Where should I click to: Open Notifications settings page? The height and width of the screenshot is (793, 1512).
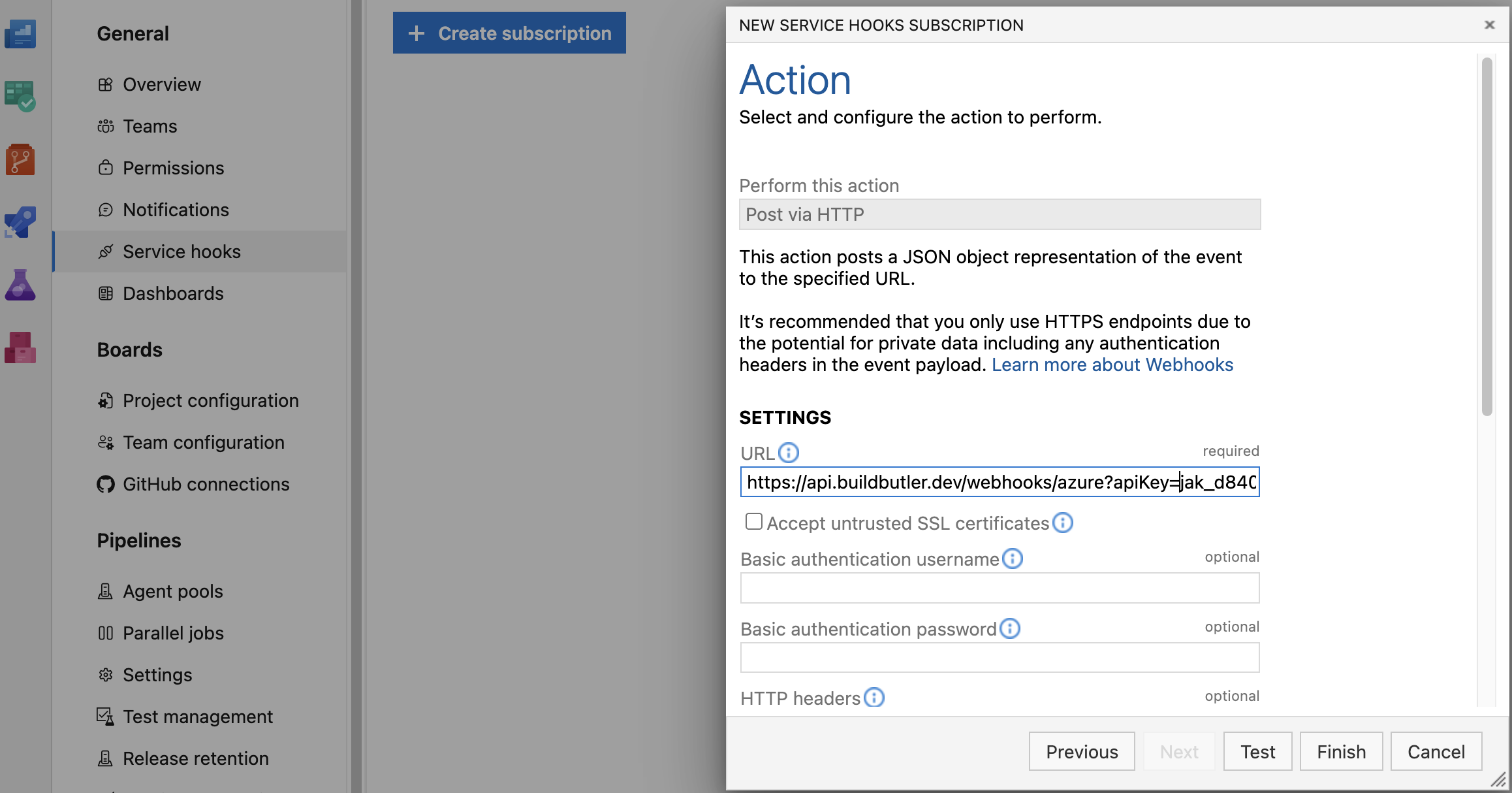point(176,210)
